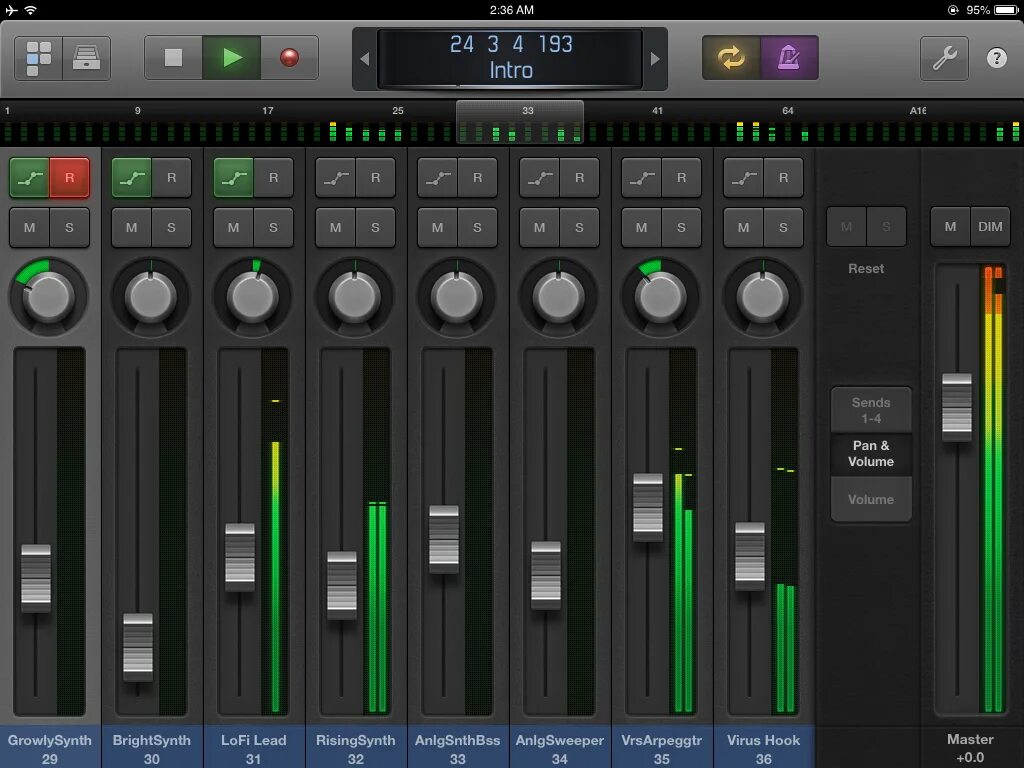Solo the AnlgSweeper channel
Viewport: 1024px width, 768px height.
(x=579, y=227)
